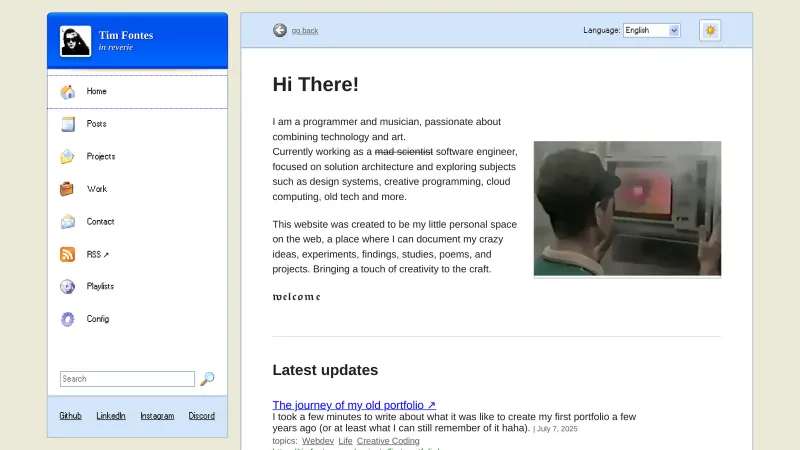Open the Language dropdown
Viewport: 800px width, 450px height.
coord(651,30)
